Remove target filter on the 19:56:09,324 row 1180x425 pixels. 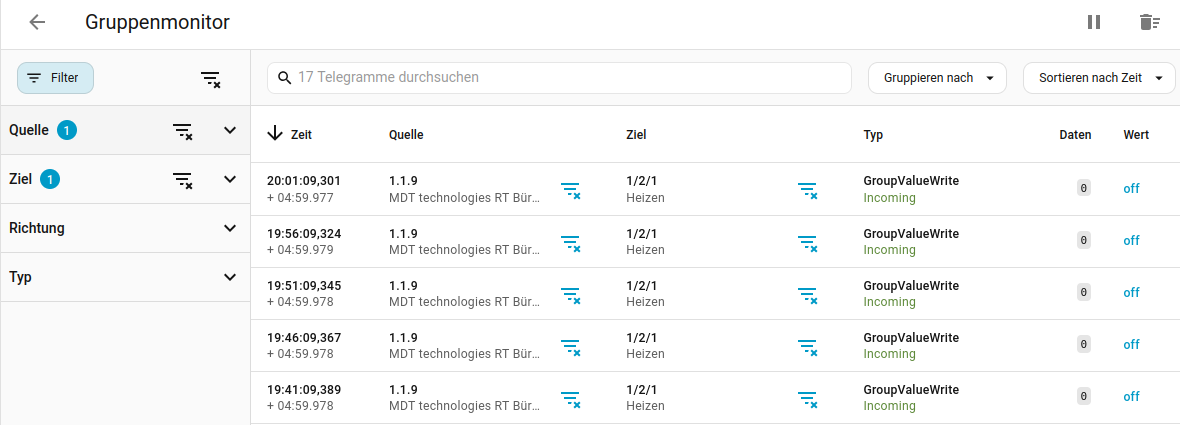tap(807, 241)
